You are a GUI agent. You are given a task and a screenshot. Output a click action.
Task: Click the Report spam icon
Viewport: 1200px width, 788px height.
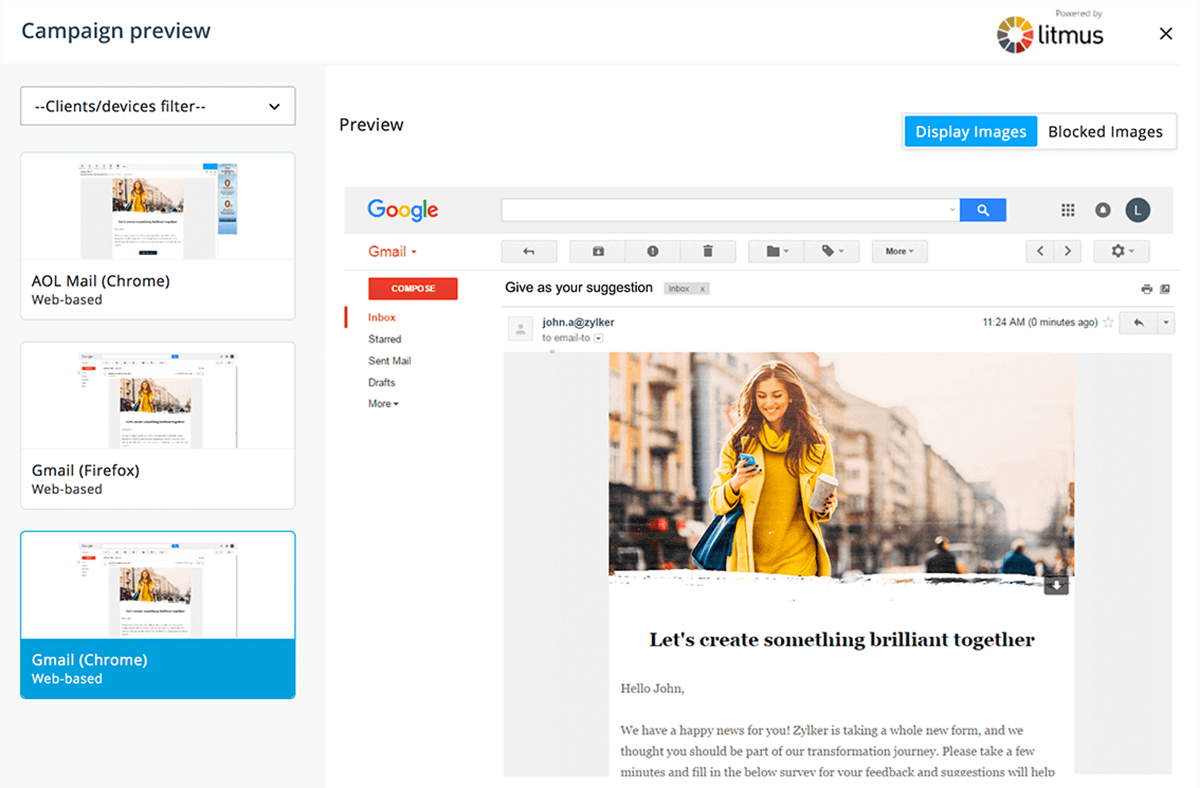(652, 251)
